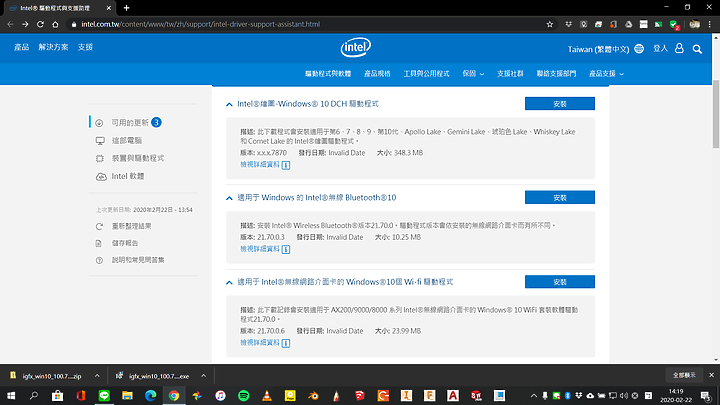The height and width of the screenshot is (405, 720).
Task: Open 說明和常見問題集 help link
Action: (138, 260)
